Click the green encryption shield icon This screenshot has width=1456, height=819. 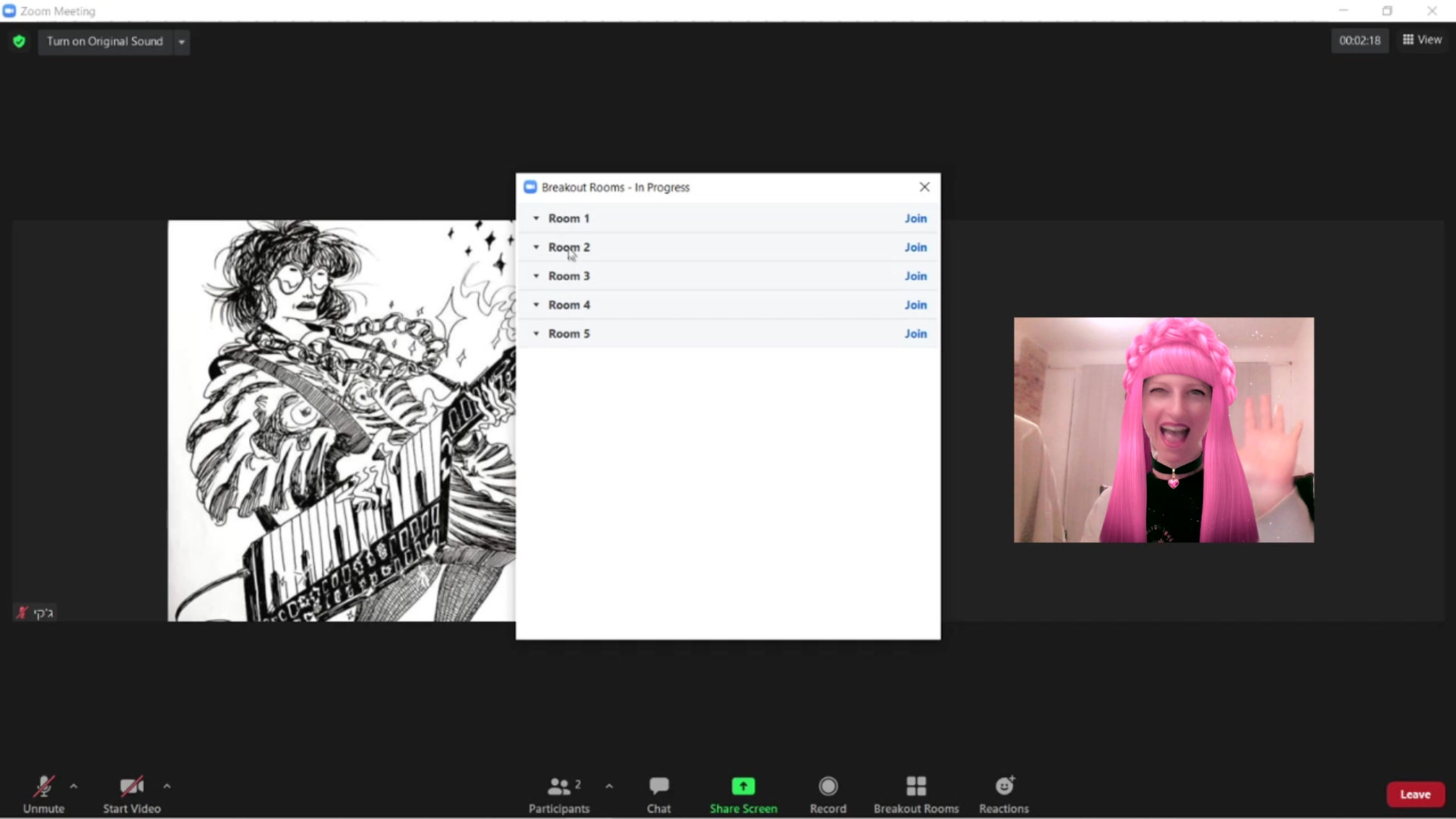tap(19, 41)
